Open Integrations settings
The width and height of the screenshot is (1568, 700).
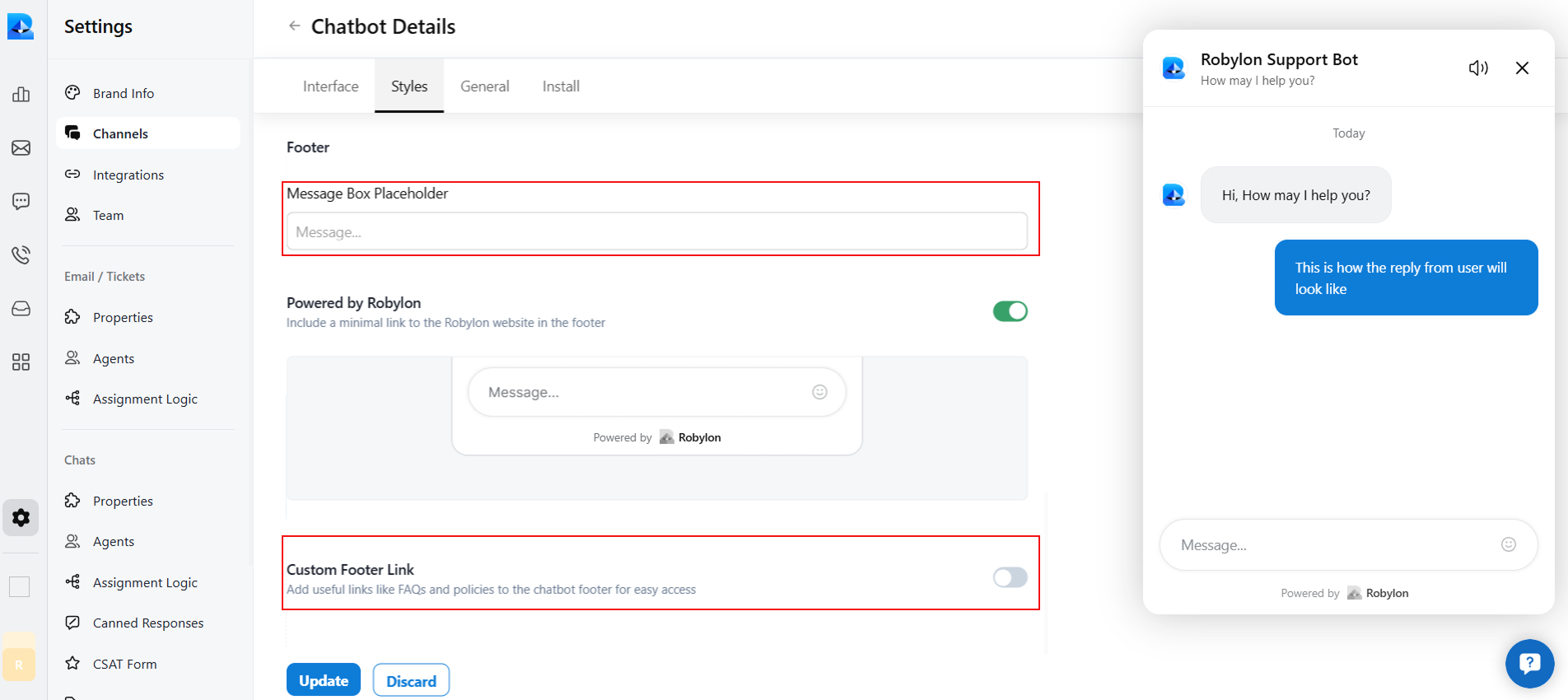pyautogui.click(x=148, y=175)
